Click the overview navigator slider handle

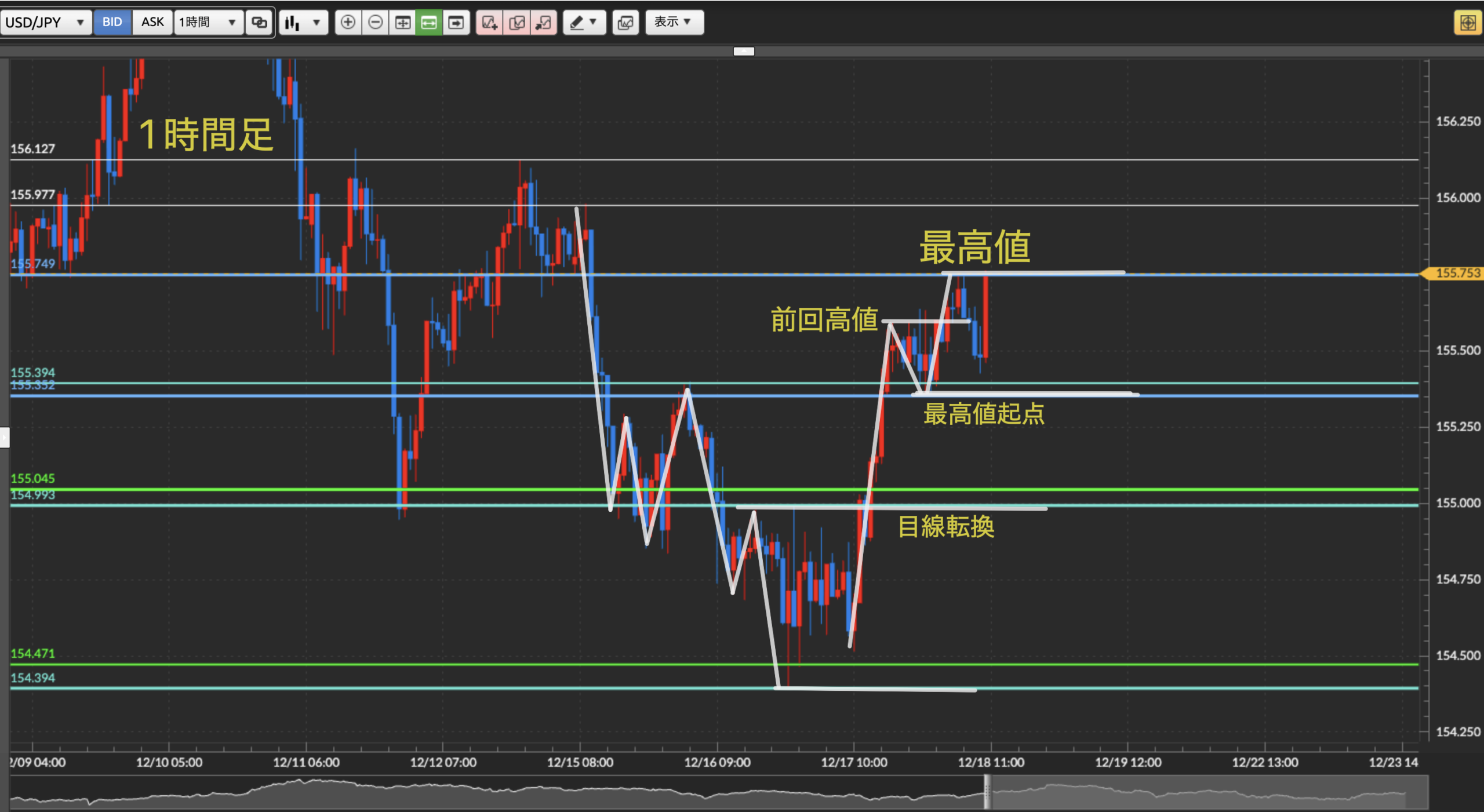pos(987,792)
